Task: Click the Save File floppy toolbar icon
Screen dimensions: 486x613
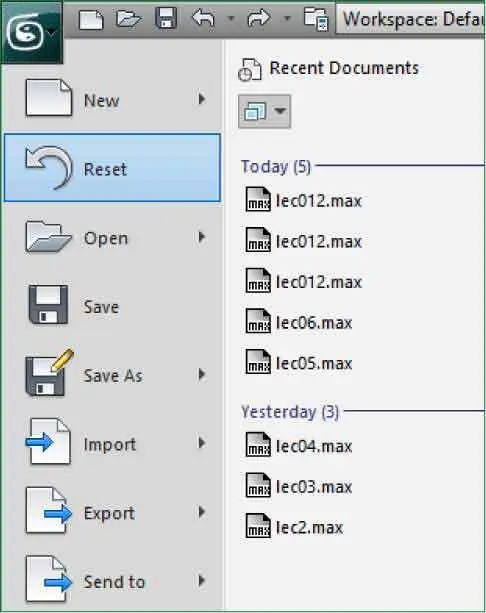Action: tap(166, 18)
